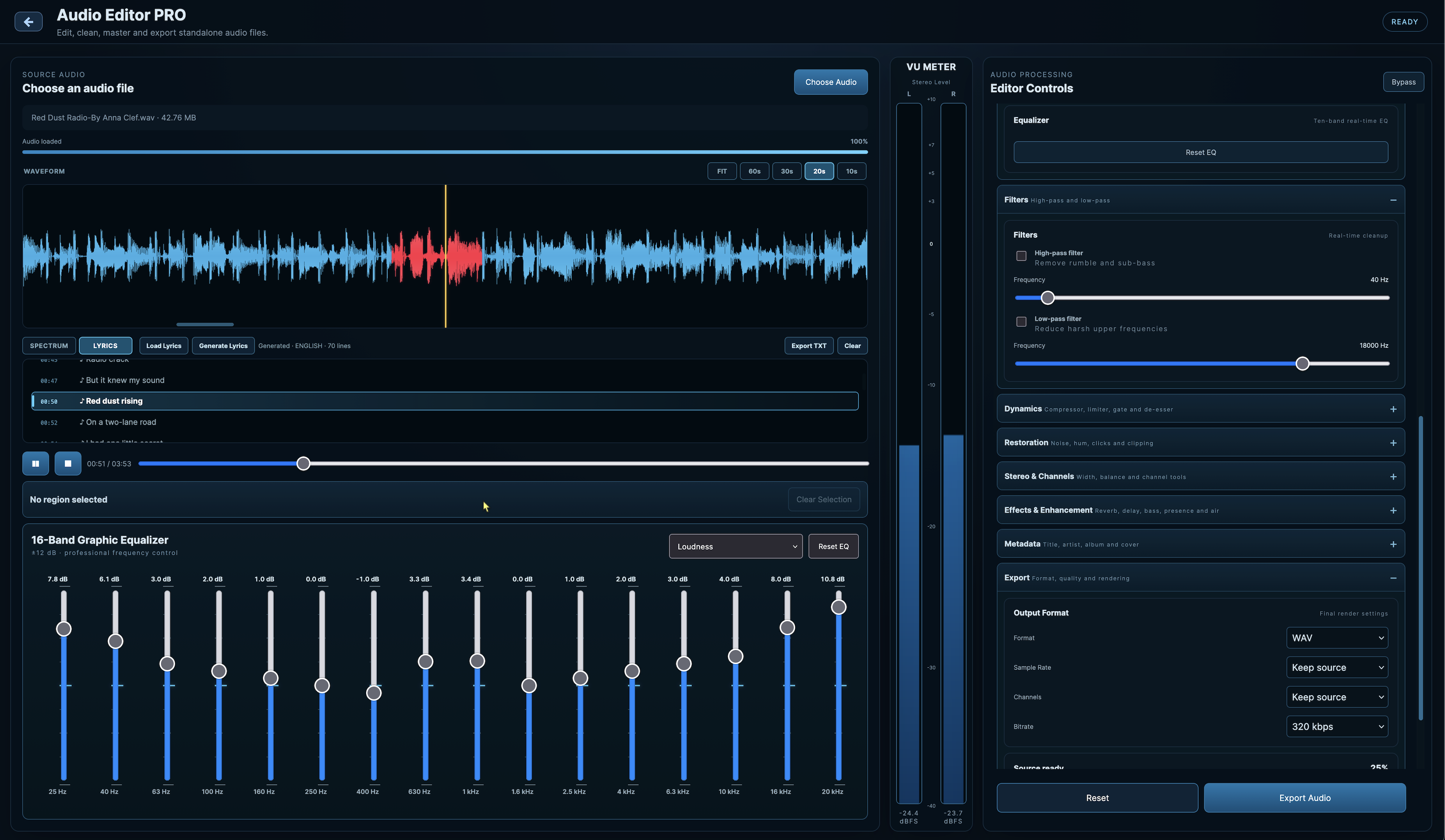Toggle the Bypass processing button
The image size is (1445, 840).
click(x=1403, y=82)
